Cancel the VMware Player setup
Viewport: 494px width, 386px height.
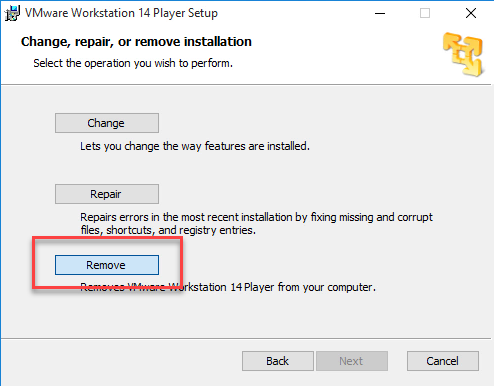[443, 361]
